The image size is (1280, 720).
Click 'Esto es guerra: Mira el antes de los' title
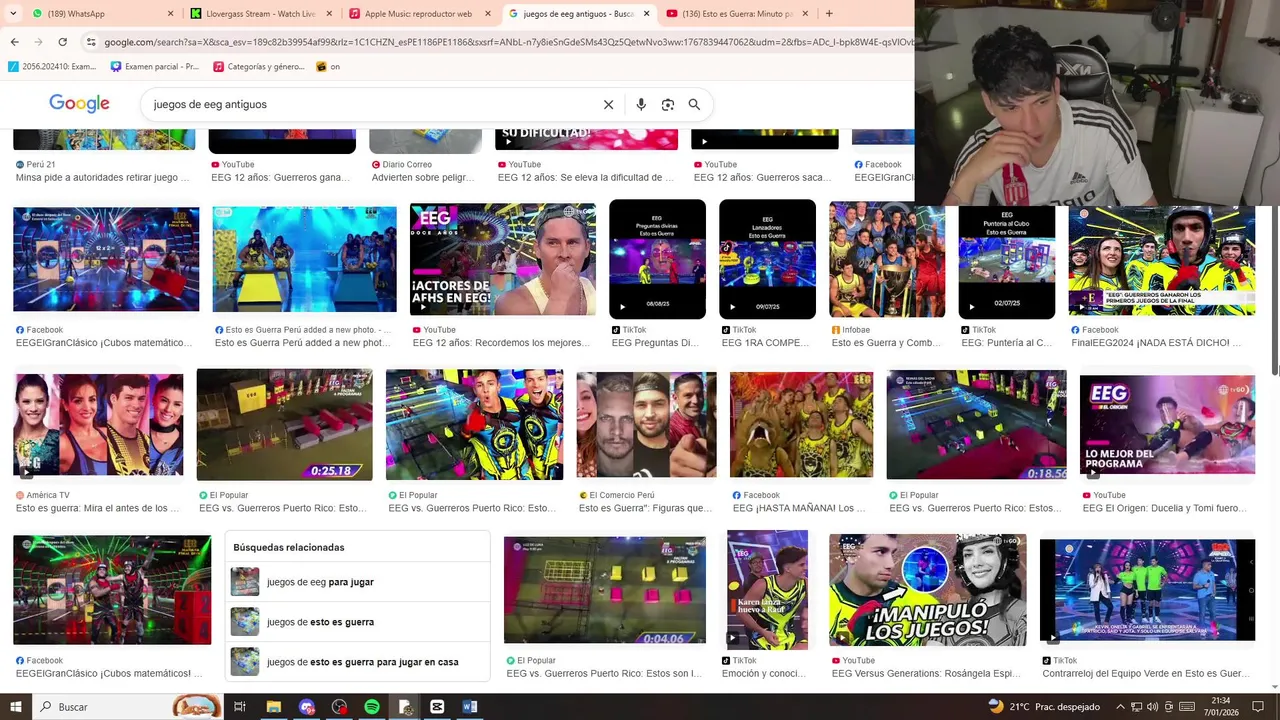coord(97,508)
